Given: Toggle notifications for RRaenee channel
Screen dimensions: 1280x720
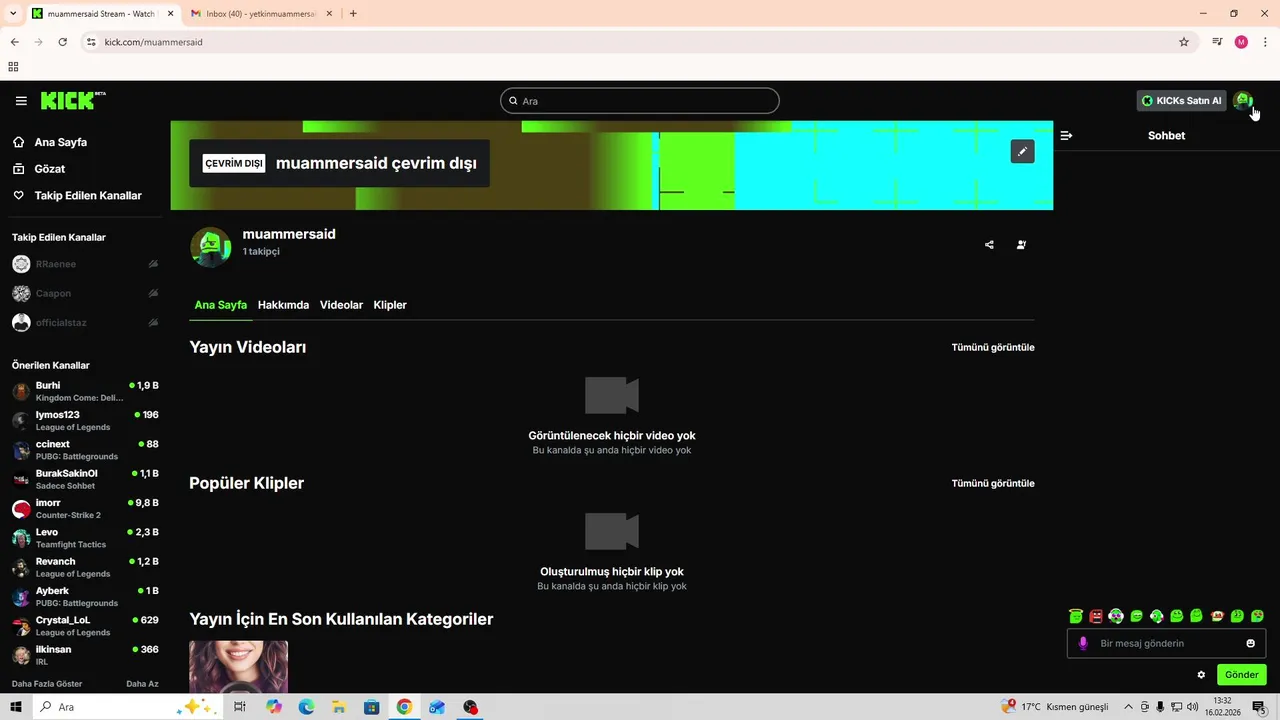Looking at the screenshot, I should coord(153,264).
